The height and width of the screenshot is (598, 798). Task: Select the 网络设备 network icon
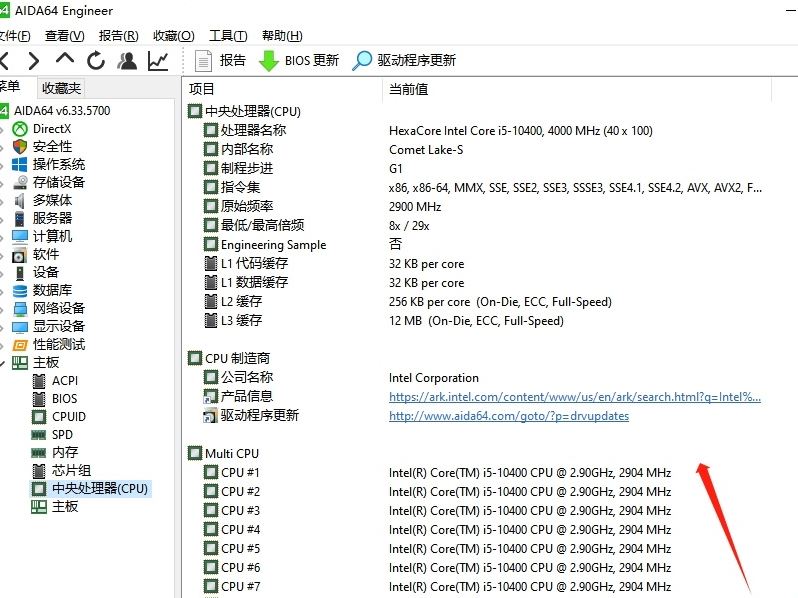coord(20,309)
